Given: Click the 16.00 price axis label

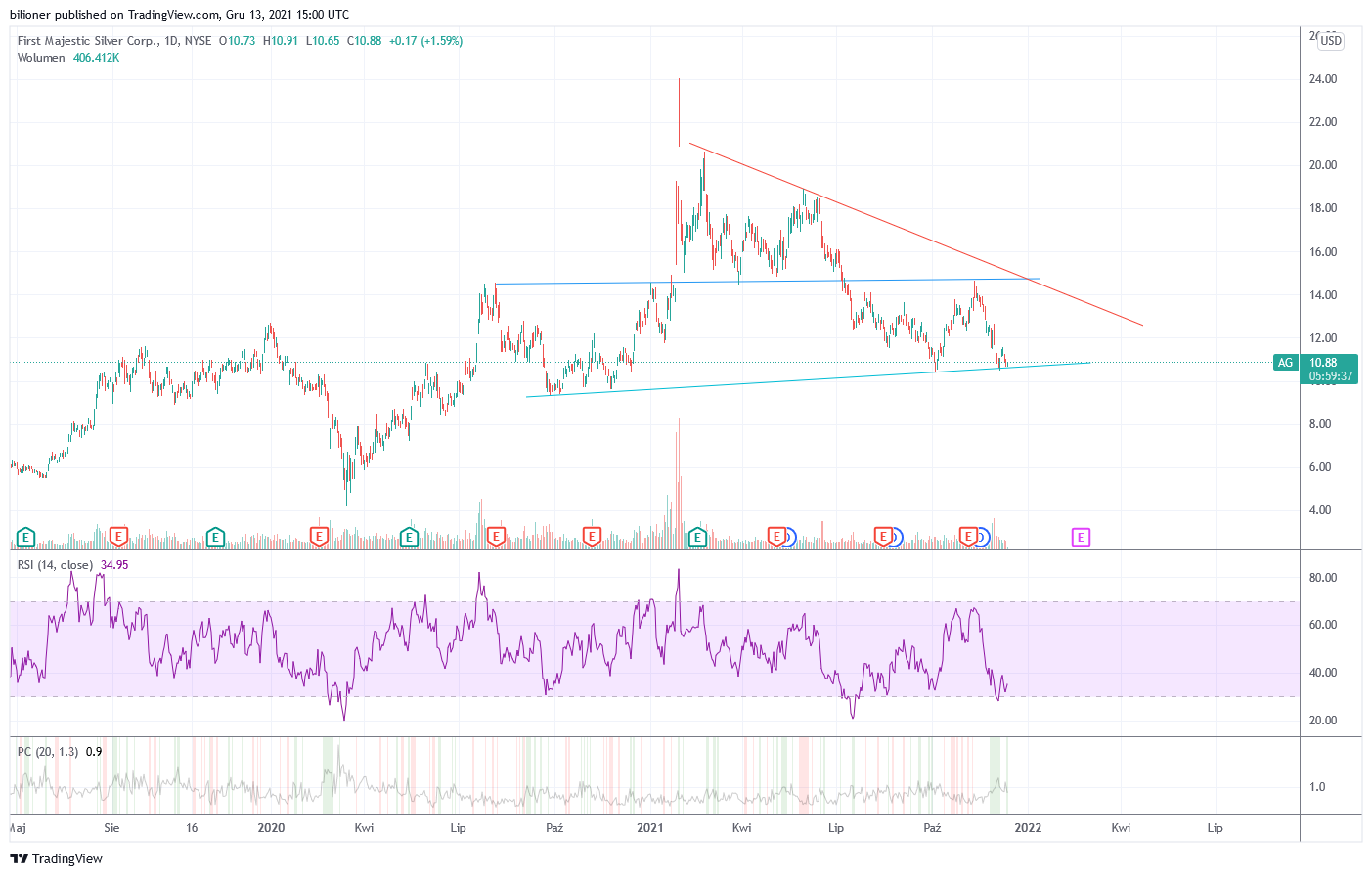Looking at the screenshot, I should pyautogui.click(x=1323, y=252).
